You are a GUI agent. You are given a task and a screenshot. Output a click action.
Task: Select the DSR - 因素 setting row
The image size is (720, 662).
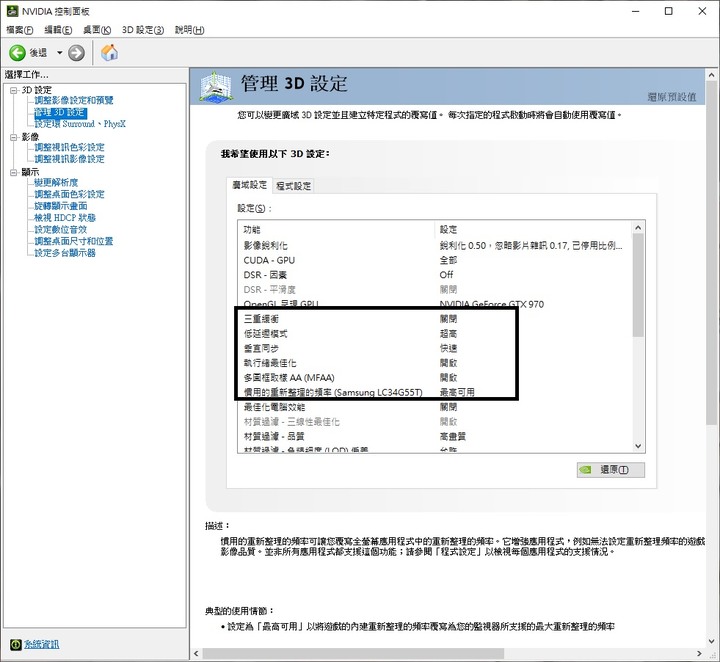435,275
